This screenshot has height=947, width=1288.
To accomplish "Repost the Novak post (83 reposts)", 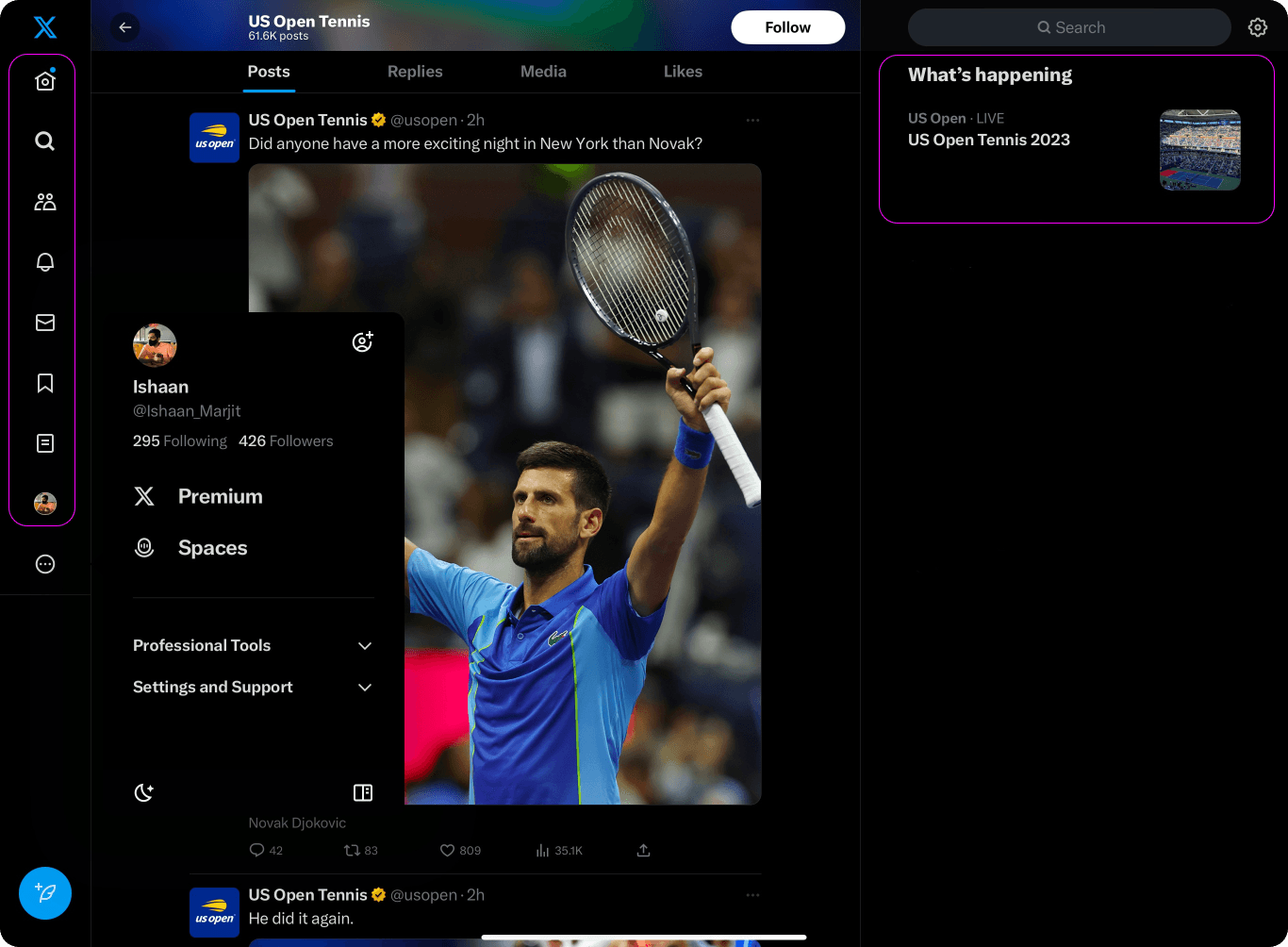I will [361, 850].
